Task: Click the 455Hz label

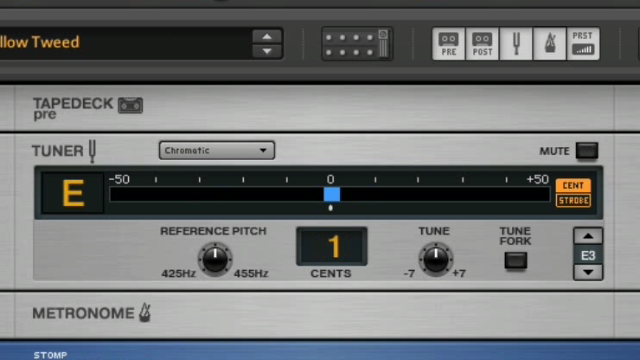Action: click(x=251, y=273)
